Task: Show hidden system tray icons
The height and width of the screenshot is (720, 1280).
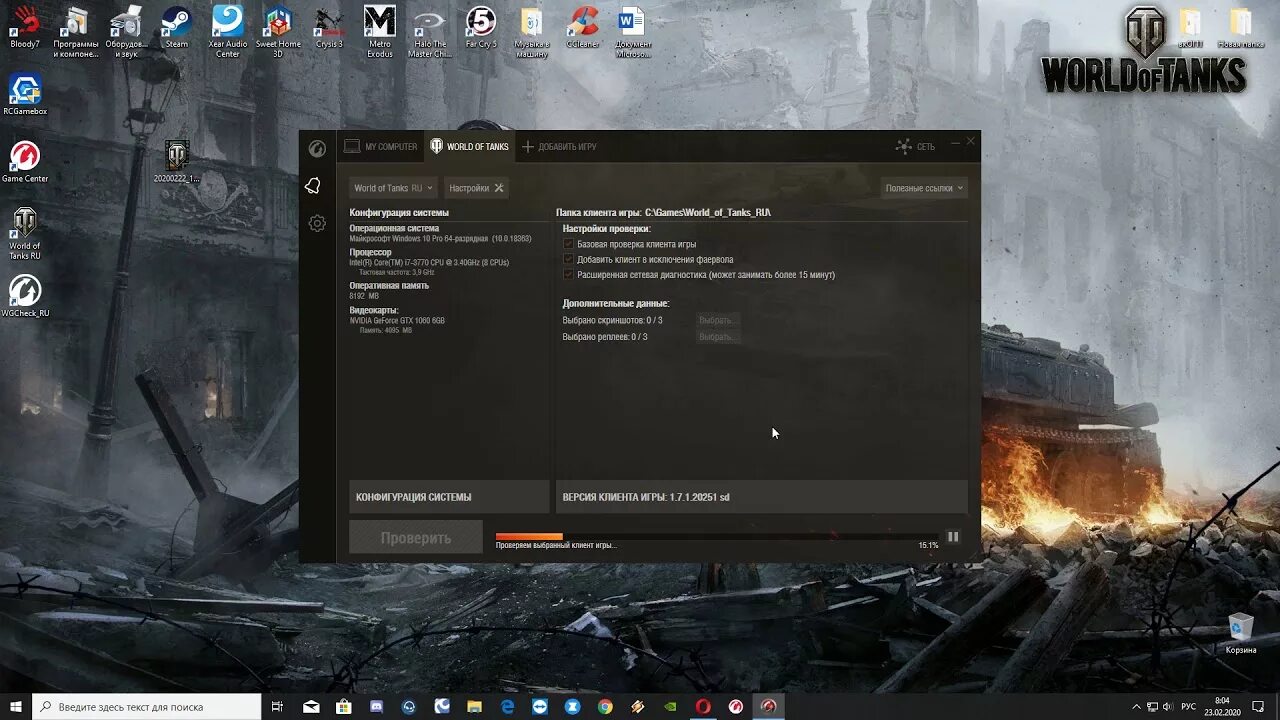Action: (x=1135, y=706)
